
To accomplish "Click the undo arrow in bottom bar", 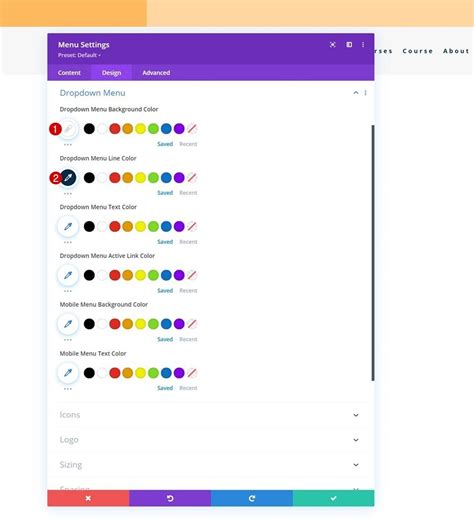I will point(170,498).
